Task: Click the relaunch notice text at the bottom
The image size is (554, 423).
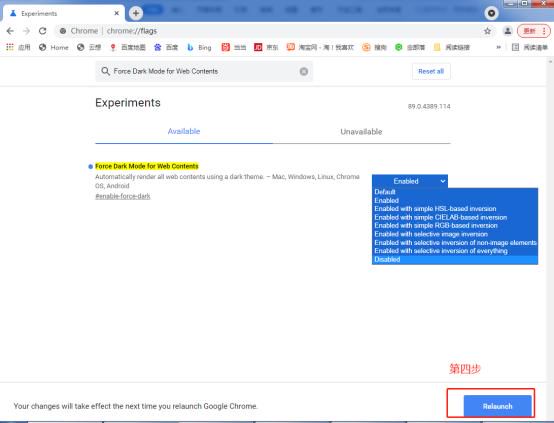Action: [x=136, y=406]
